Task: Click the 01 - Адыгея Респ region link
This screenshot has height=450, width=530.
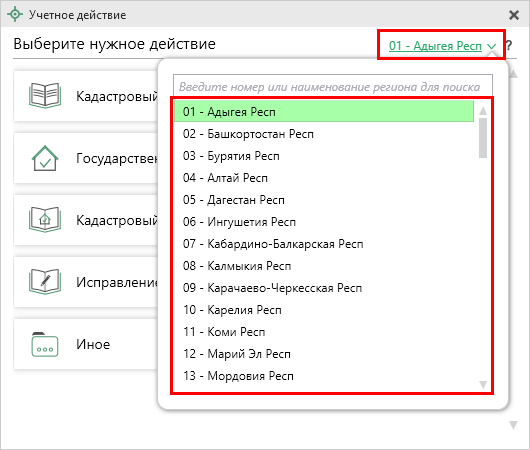Action: 435,46
